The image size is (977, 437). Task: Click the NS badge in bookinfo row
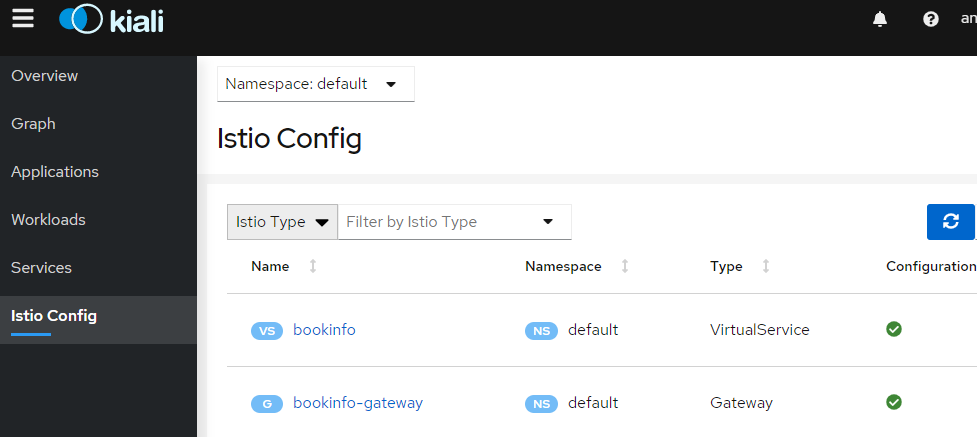541,331
